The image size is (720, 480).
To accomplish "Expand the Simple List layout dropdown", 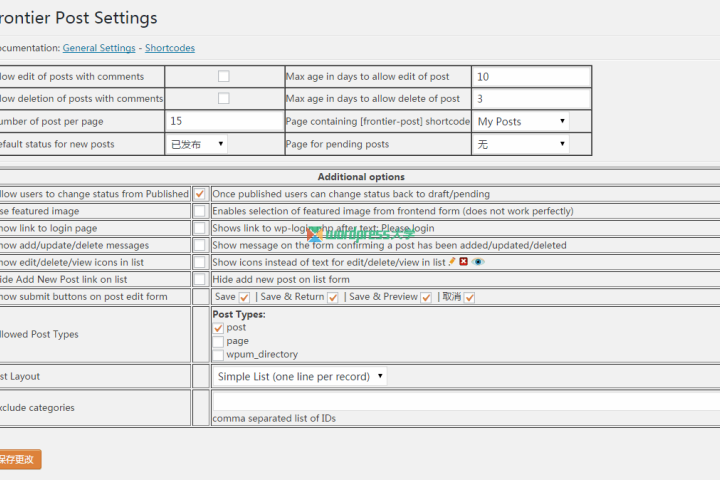I will click(x=300, y=377).
